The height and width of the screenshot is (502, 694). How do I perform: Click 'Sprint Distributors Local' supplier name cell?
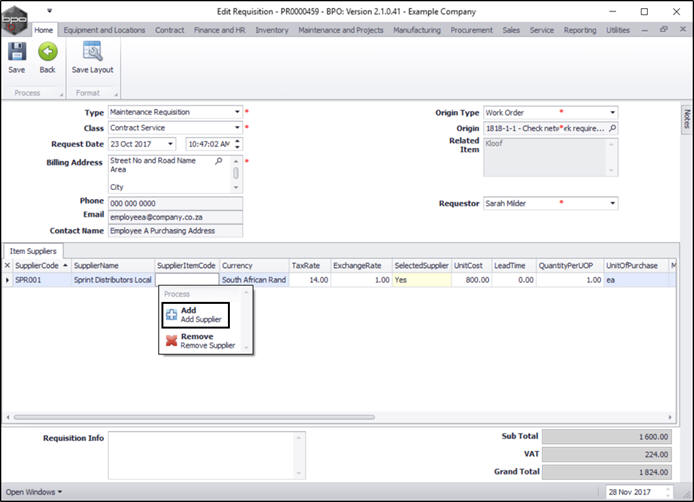pyautogui.click(x=113, y=280)
